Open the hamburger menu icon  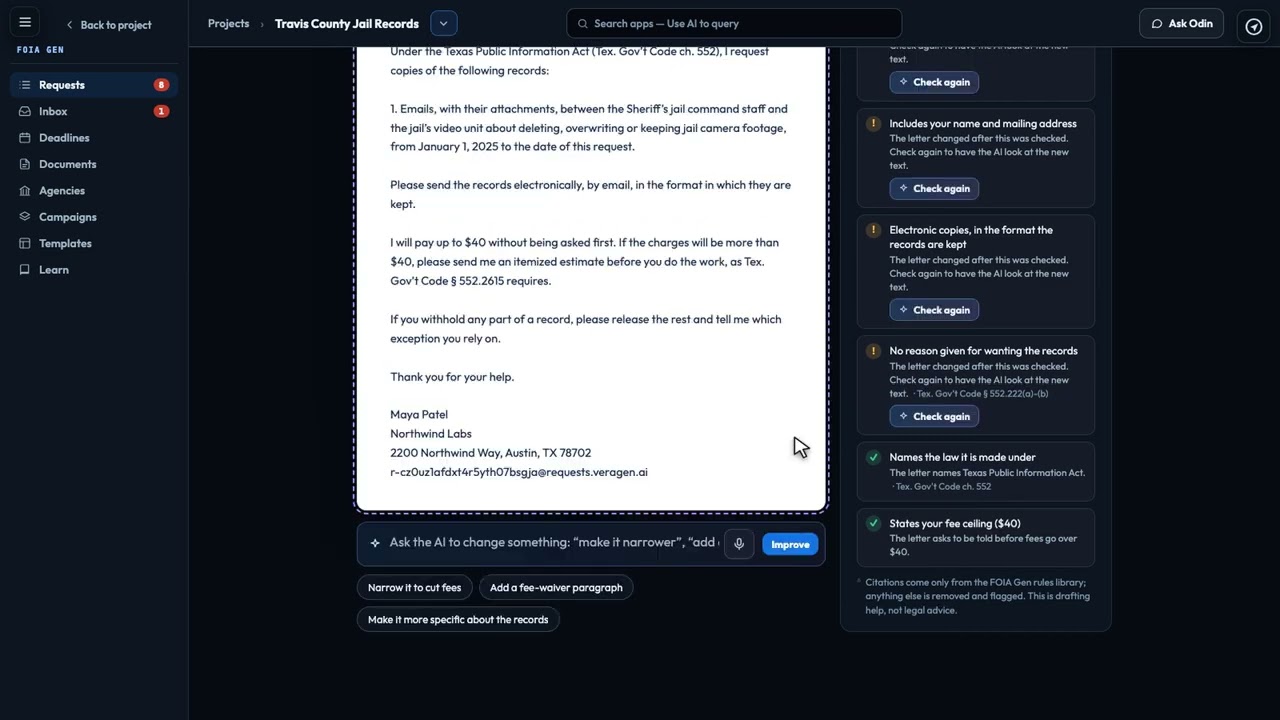tap(25, 22)
